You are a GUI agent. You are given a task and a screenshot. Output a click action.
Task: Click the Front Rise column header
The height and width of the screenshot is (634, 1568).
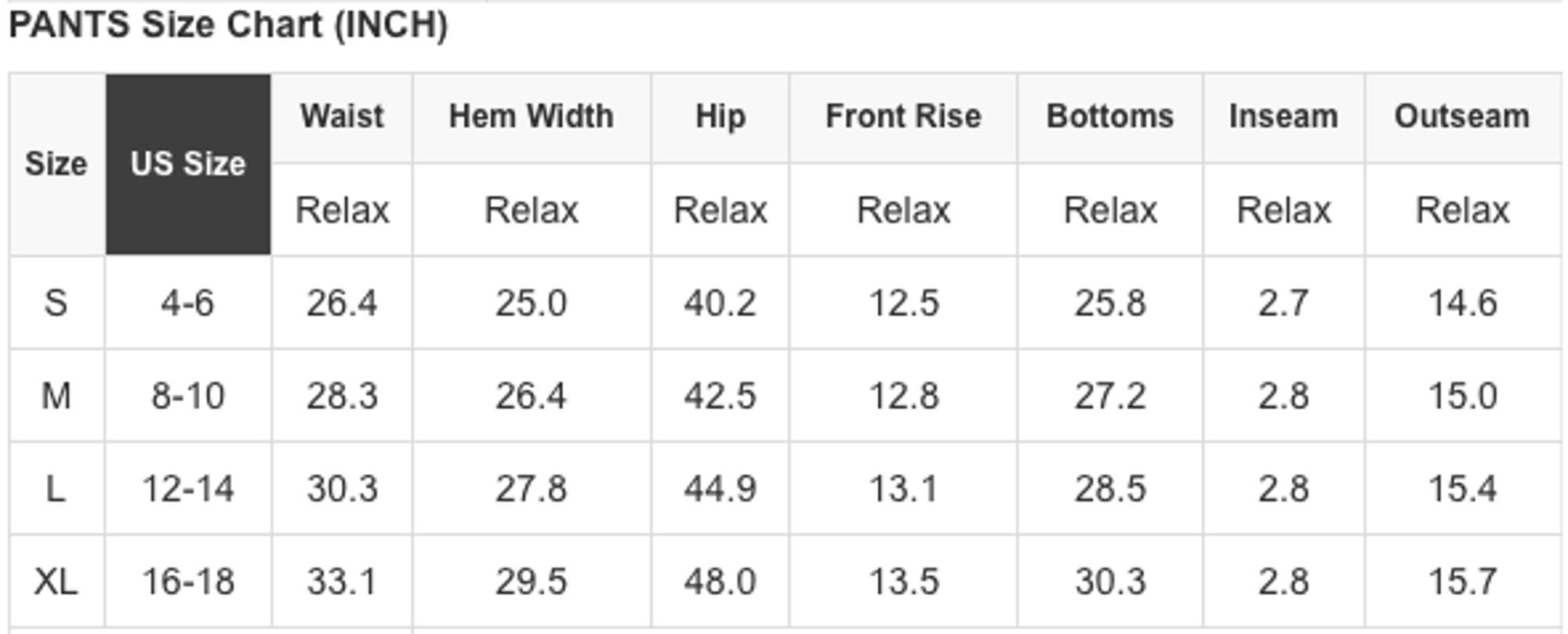point(903,117)
